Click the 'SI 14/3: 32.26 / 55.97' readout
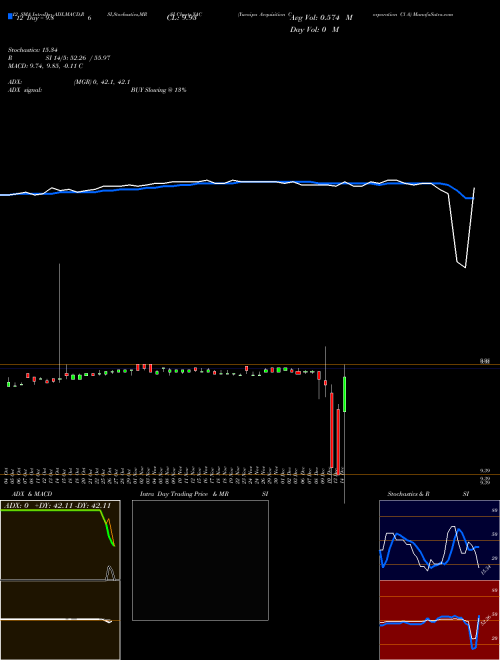This screenshot has width=500, height=660. pyautogui.click(x=78, y=58)
